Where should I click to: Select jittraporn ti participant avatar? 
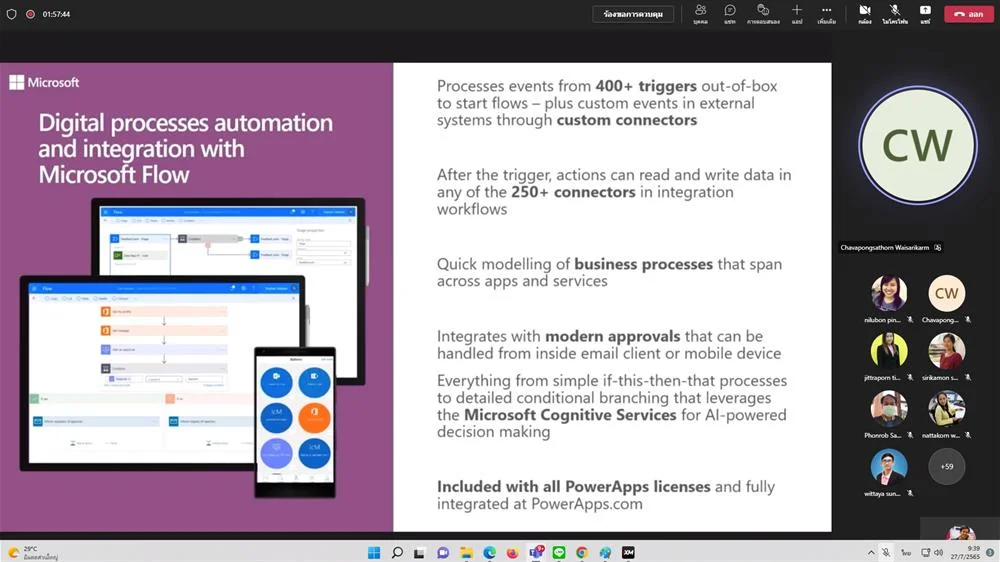[889, 351]
